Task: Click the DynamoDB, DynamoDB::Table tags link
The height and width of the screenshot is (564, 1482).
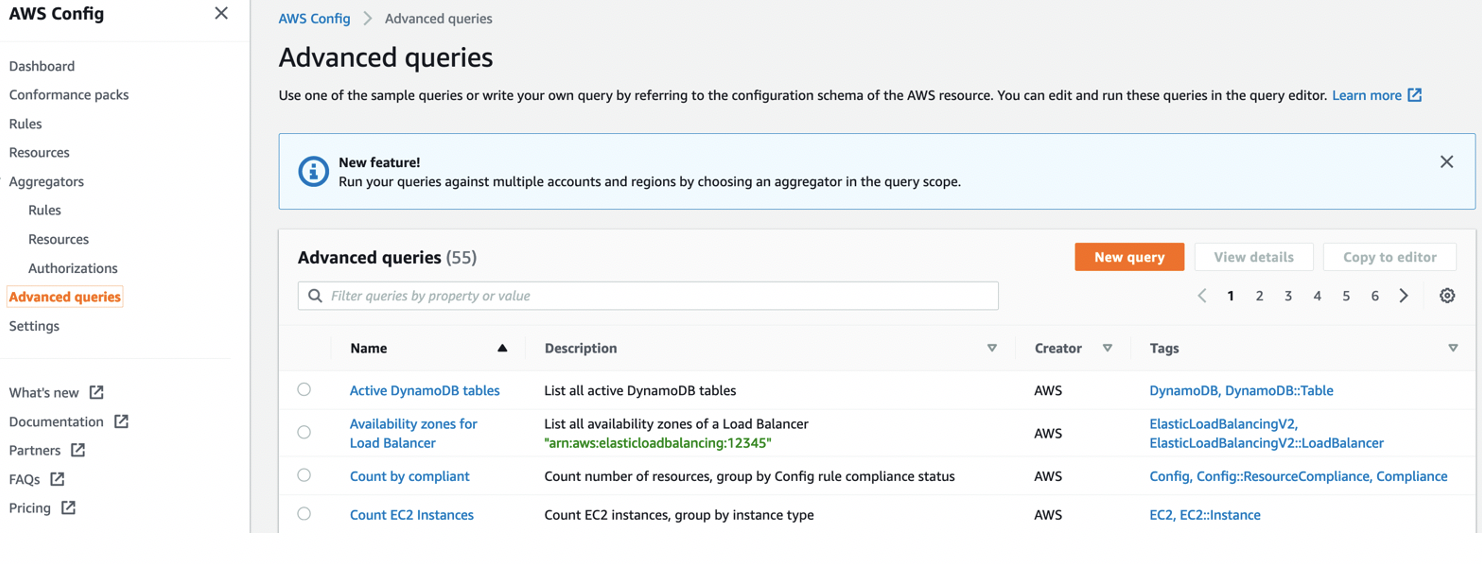Action: (x=1241, y=390)
